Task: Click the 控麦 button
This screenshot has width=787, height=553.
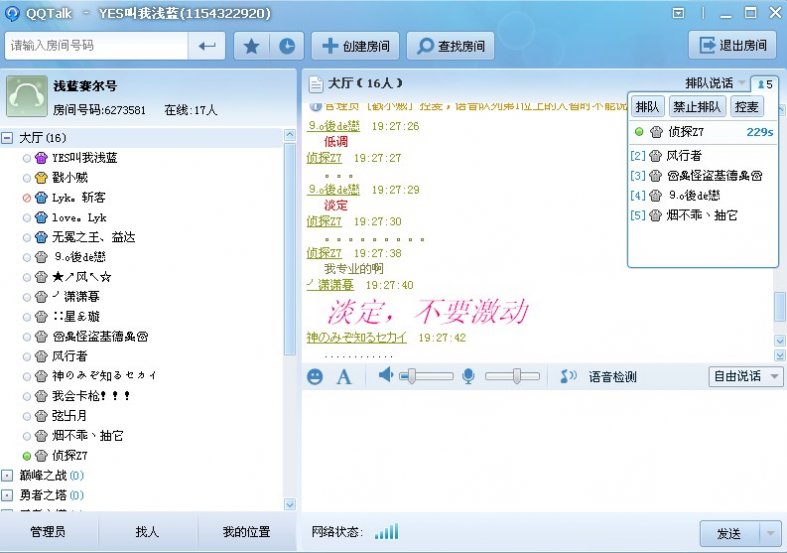Action: 746,107
